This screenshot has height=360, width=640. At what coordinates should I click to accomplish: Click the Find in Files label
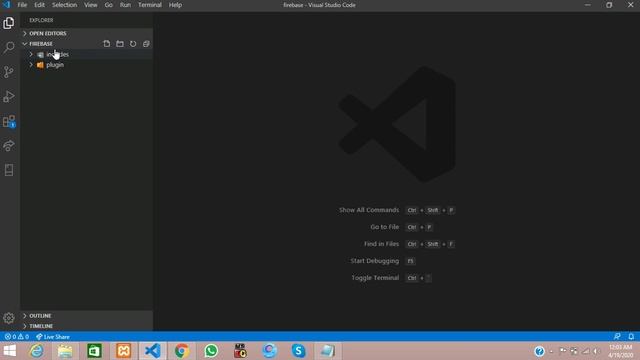[381, 244]
